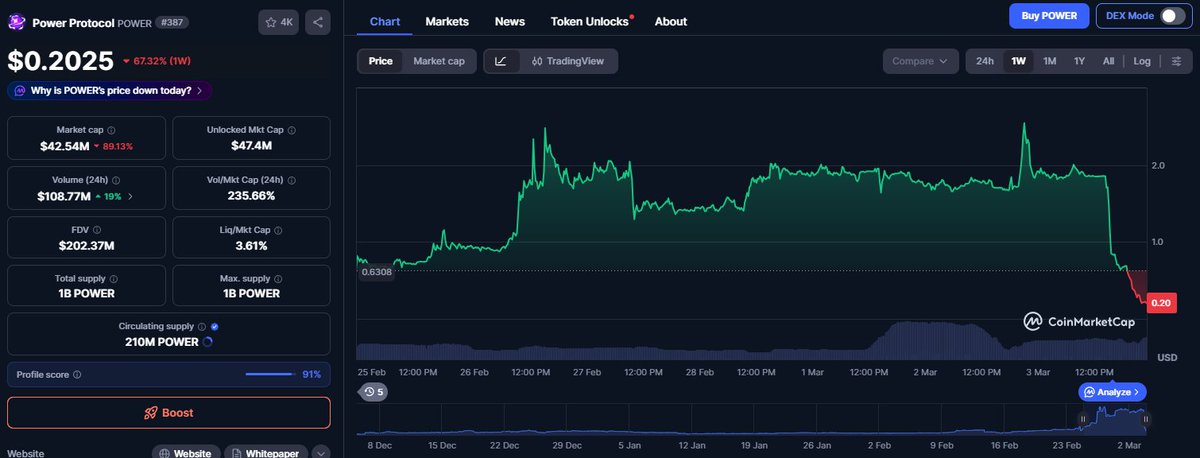Screen dimensions: 1200x458
Task: Click the Circulating supply info icon
Action: [x=202, y=326]
